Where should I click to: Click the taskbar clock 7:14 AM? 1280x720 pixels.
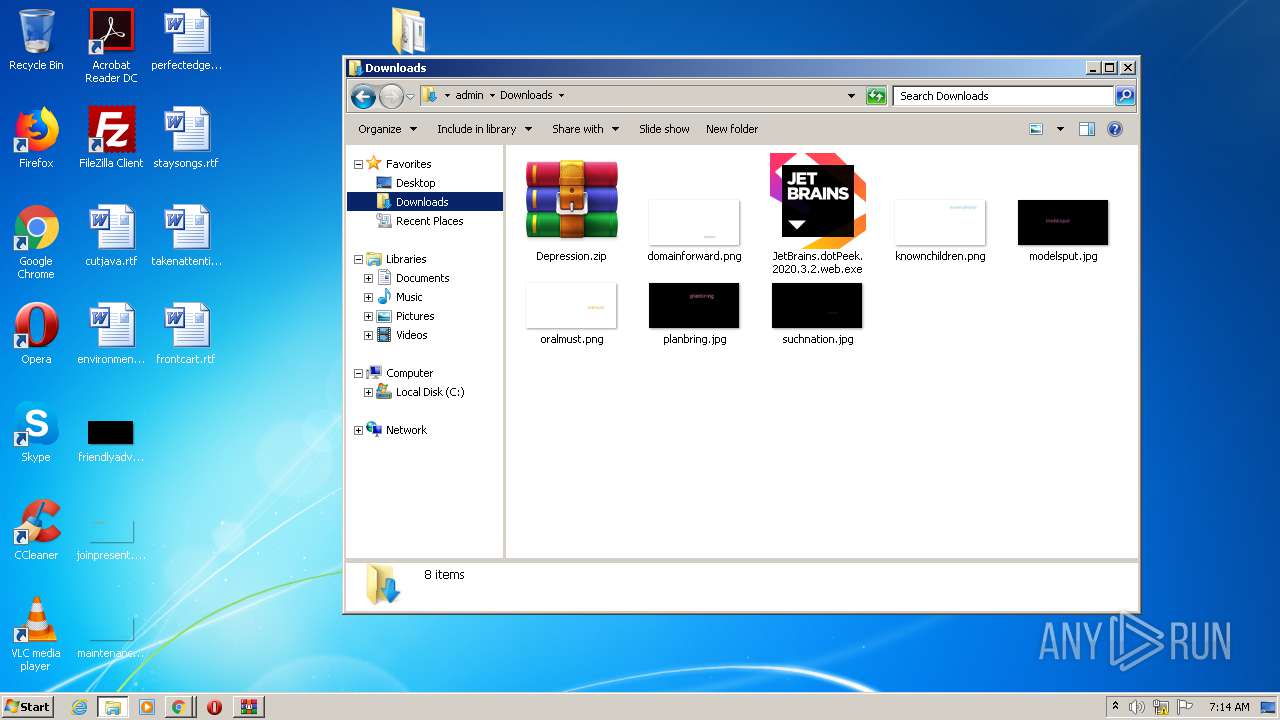(x=1229, y=707)
